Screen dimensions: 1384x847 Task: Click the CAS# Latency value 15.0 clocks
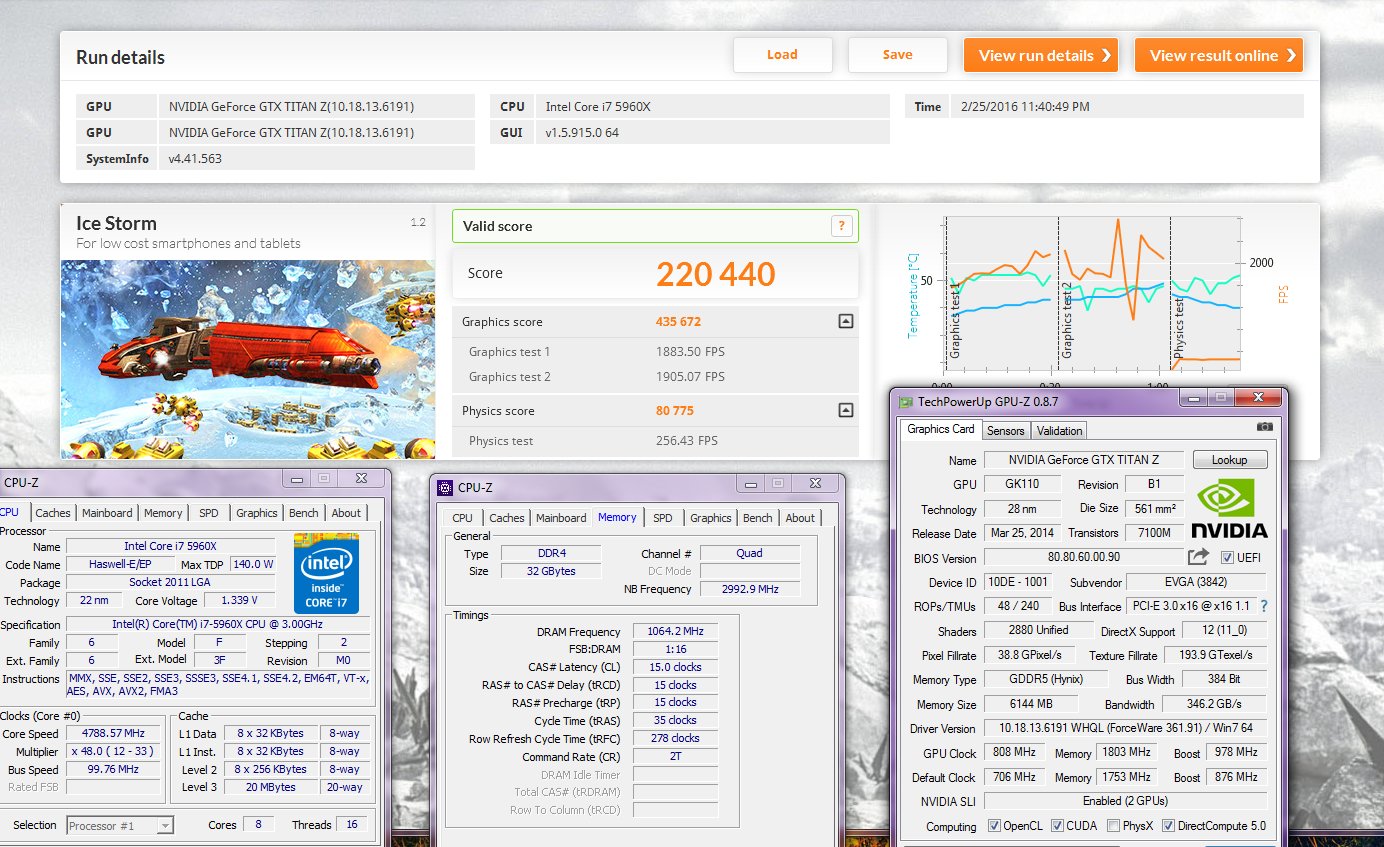point(675,667)
